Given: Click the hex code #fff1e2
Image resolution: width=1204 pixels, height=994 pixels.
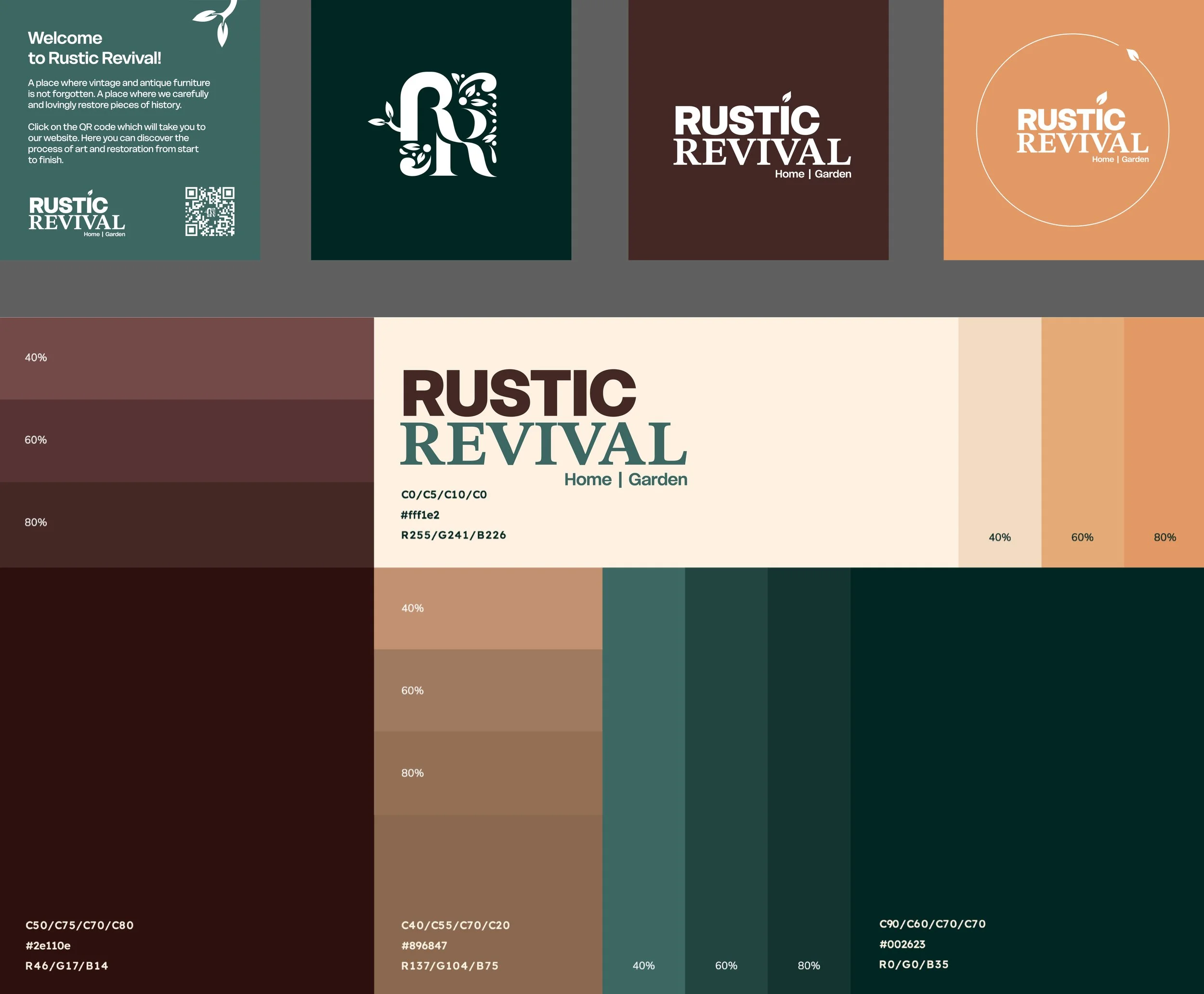Looking at the screenshot, I should [420, 515].
